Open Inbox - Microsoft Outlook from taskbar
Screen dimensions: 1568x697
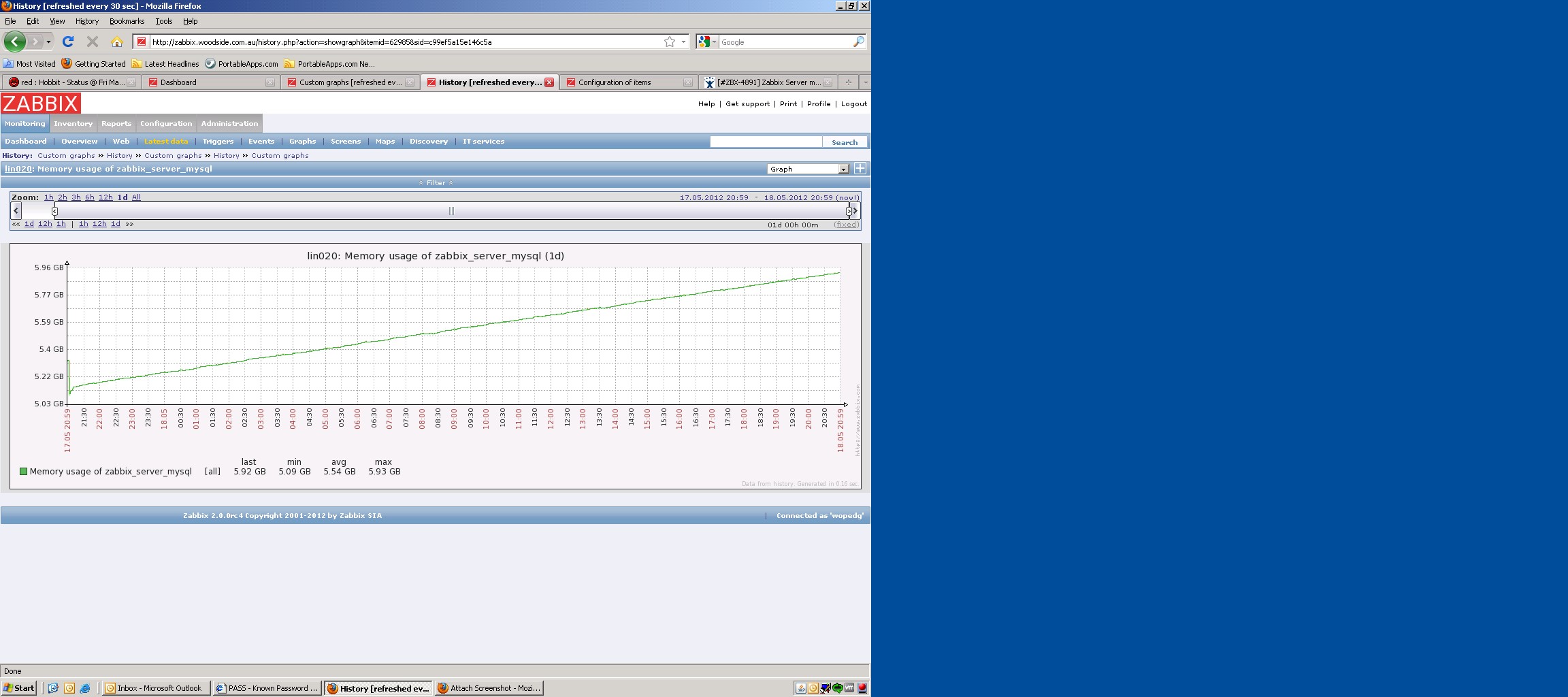[154, 688]
